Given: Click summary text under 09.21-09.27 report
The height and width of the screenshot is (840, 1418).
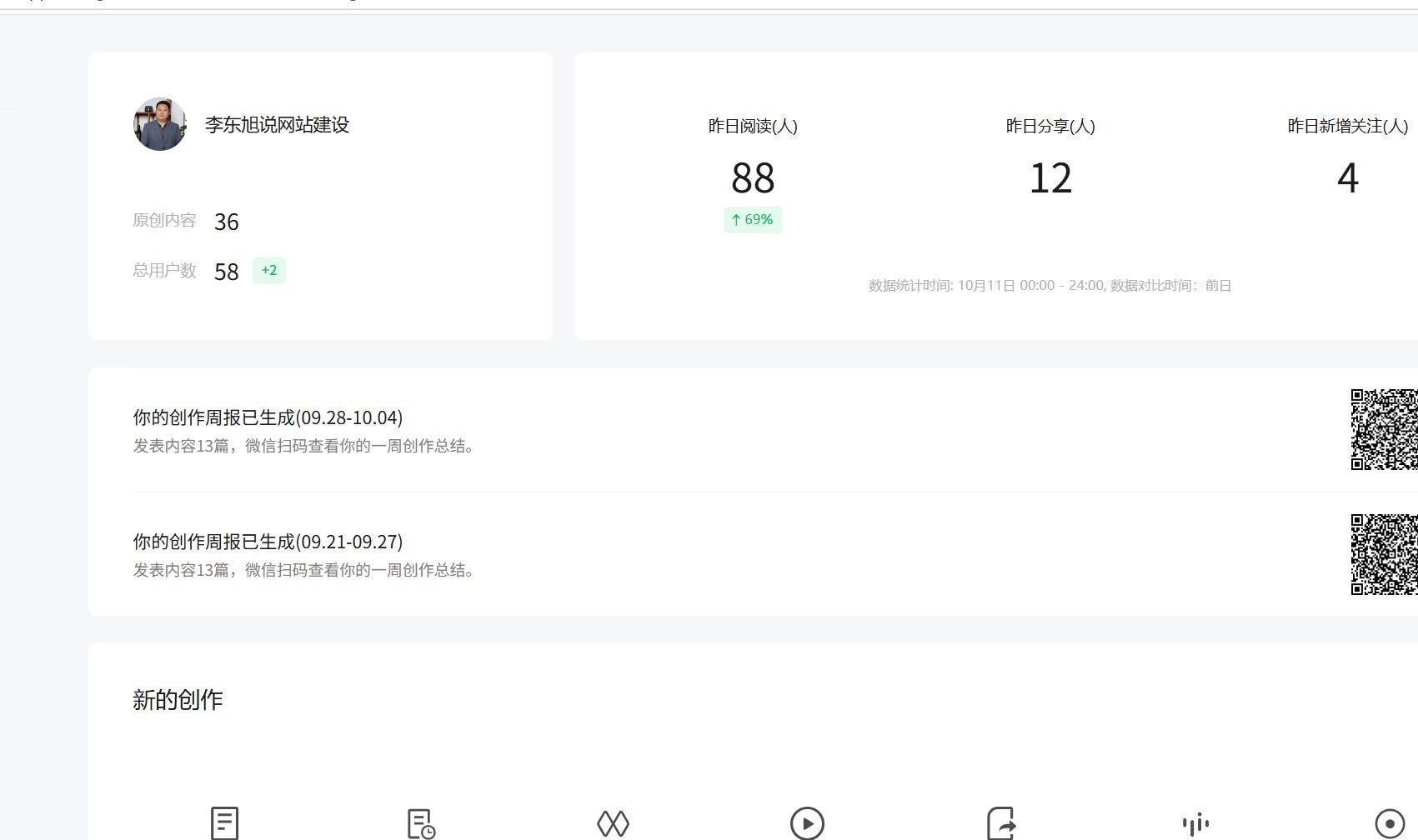Looking at the screenshot, I should coord(306,570).
